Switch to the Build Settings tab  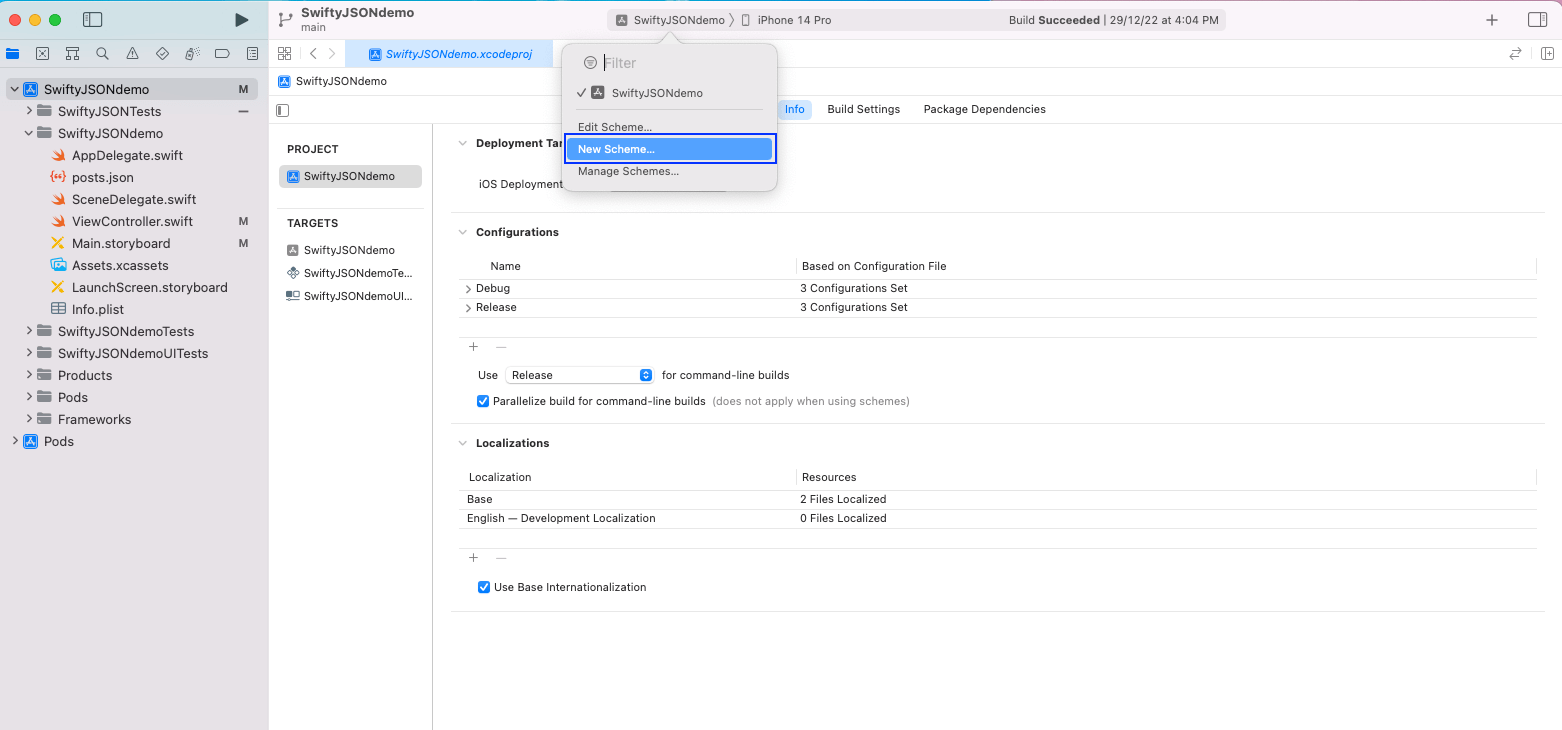click(x=863, y=109)
